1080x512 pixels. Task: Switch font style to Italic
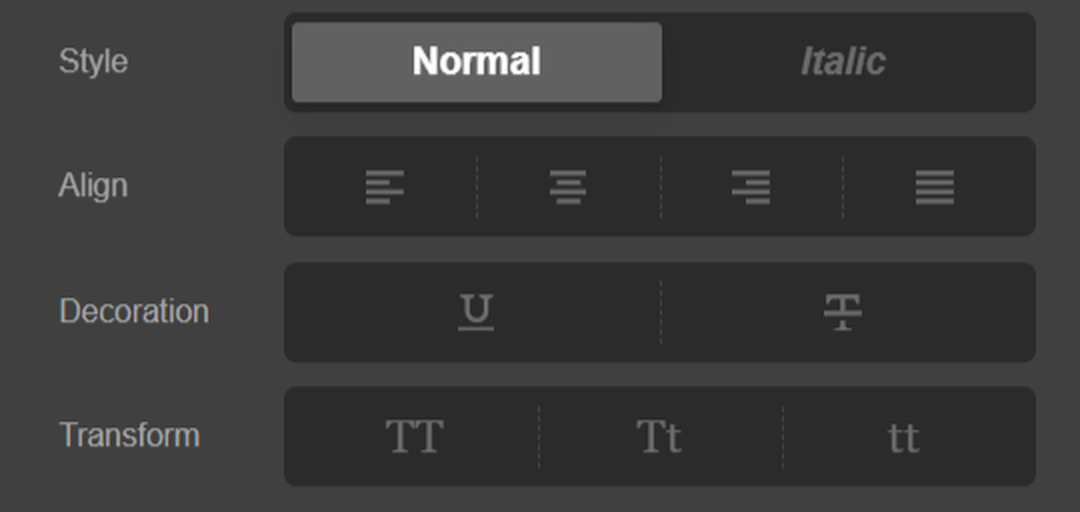(x=843, y=62)
